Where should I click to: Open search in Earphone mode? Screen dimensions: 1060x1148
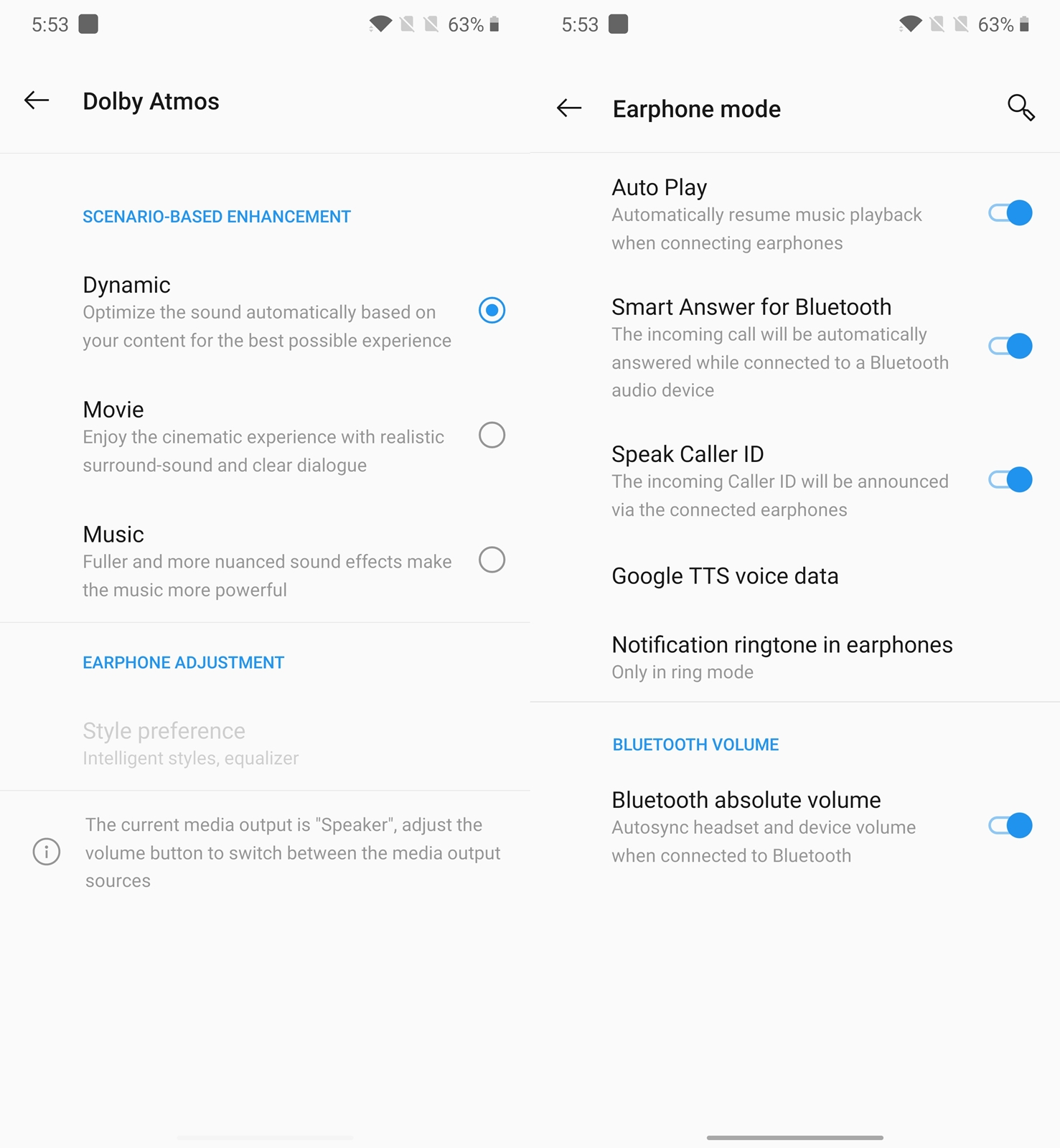pyautogui.click(x=1021, y=108)
